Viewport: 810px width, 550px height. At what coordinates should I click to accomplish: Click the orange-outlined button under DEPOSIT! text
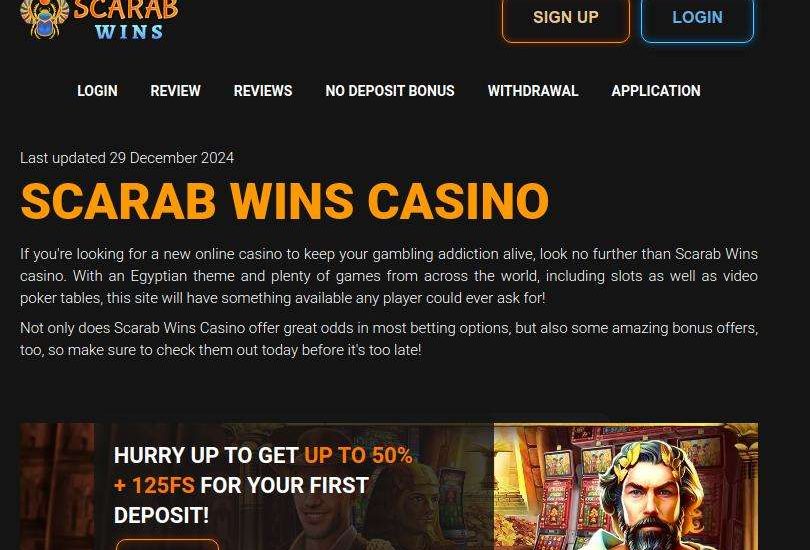[x=167, y=544]
